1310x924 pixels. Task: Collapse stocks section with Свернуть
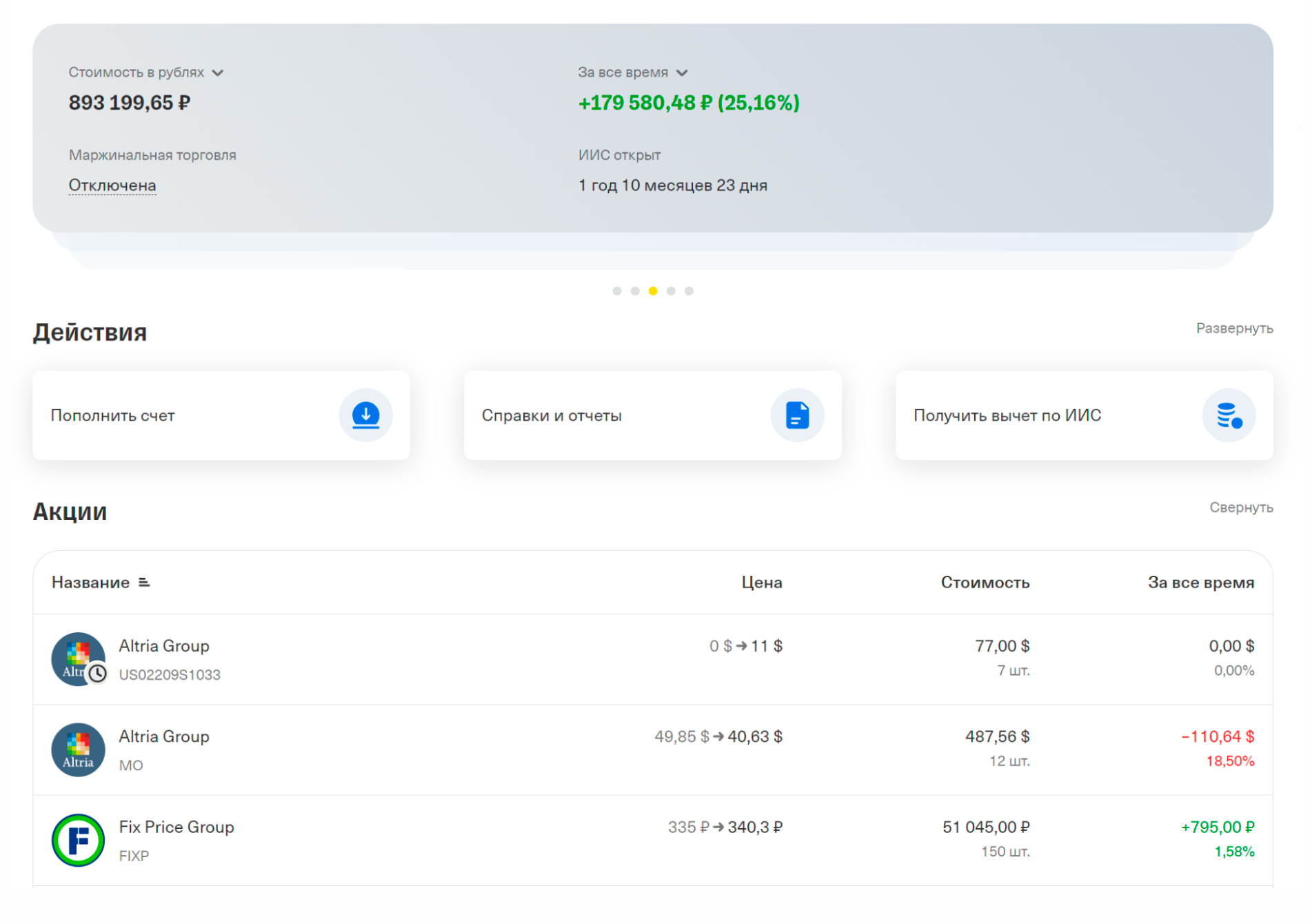coord(1241,508)
